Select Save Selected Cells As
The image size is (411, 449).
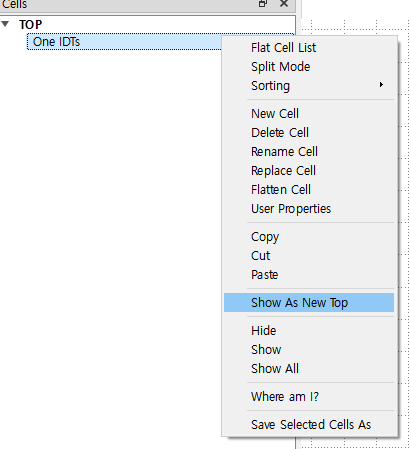coord(311,425)
